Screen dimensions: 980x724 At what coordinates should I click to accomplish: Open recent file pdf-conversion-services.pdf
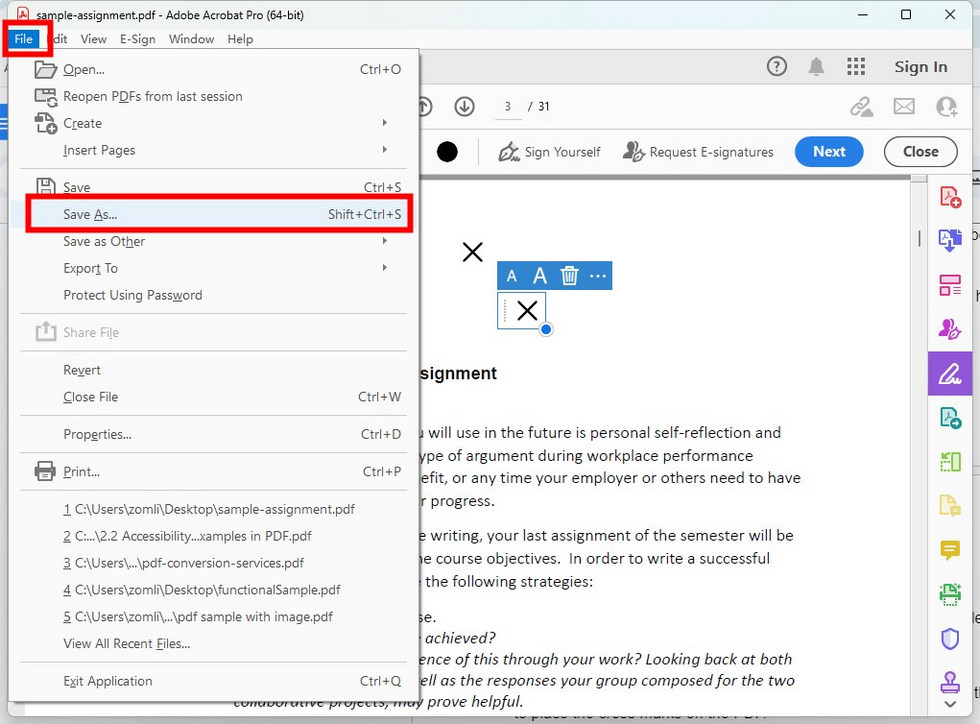click(x=214, y=563)
